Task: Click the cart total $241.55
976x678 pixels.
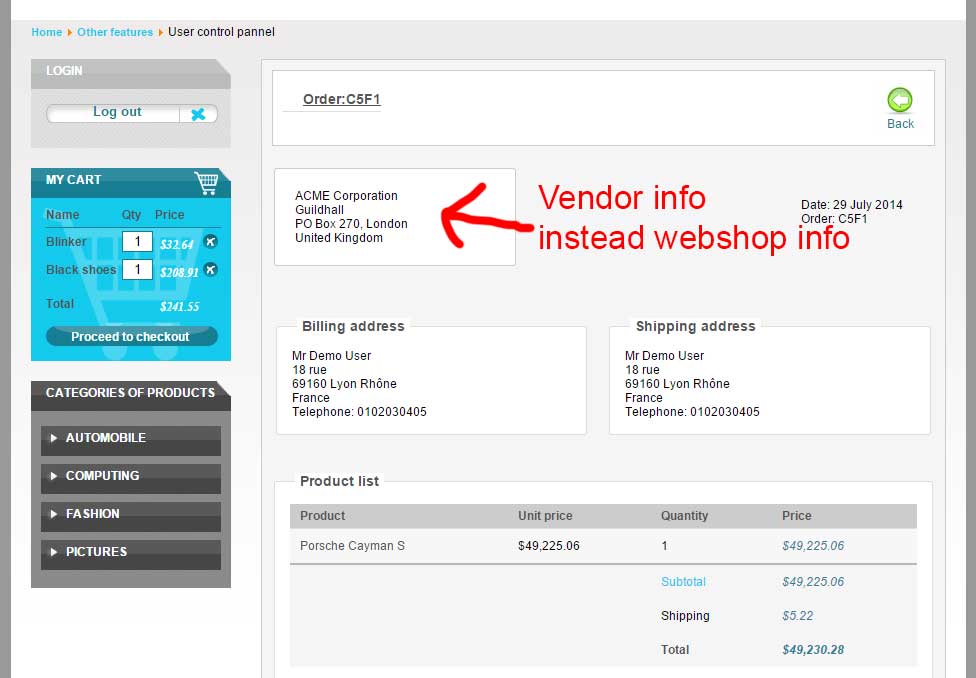Action: click(179, 306)
